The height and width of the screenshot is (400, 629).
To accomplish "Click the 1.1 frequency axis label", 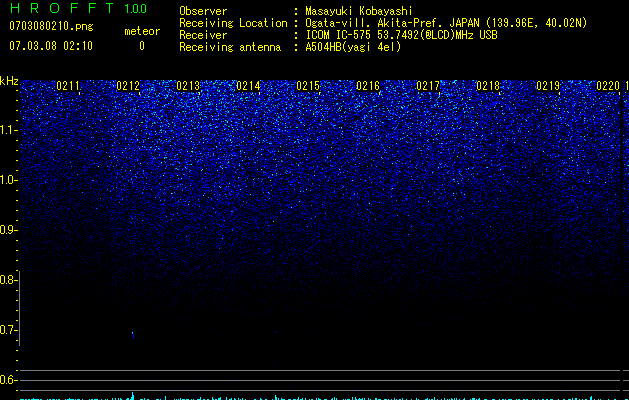I will pos(8,130).
